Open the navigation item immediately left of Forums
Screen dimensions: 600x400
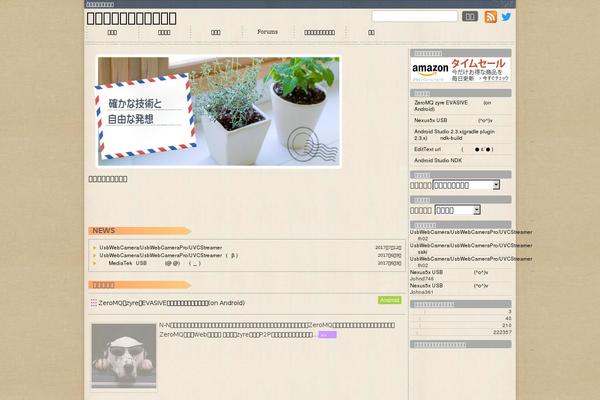[x=216, y=33]
